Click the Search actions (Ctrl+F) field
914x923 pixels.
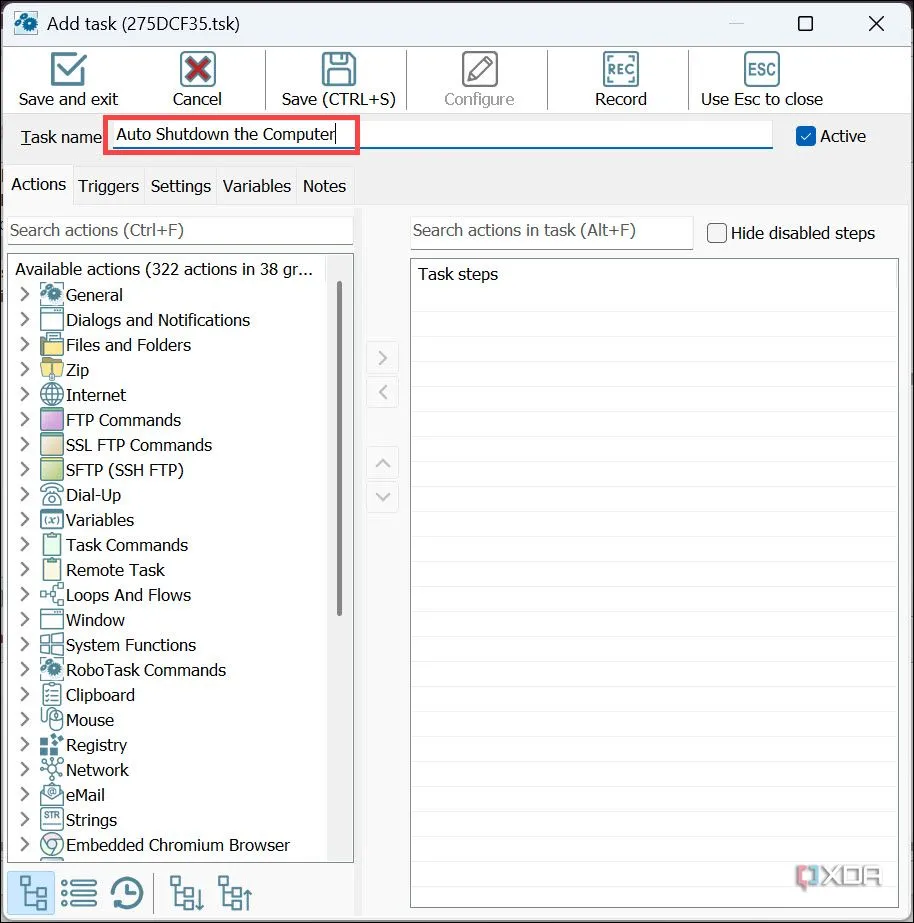(181, 230)
